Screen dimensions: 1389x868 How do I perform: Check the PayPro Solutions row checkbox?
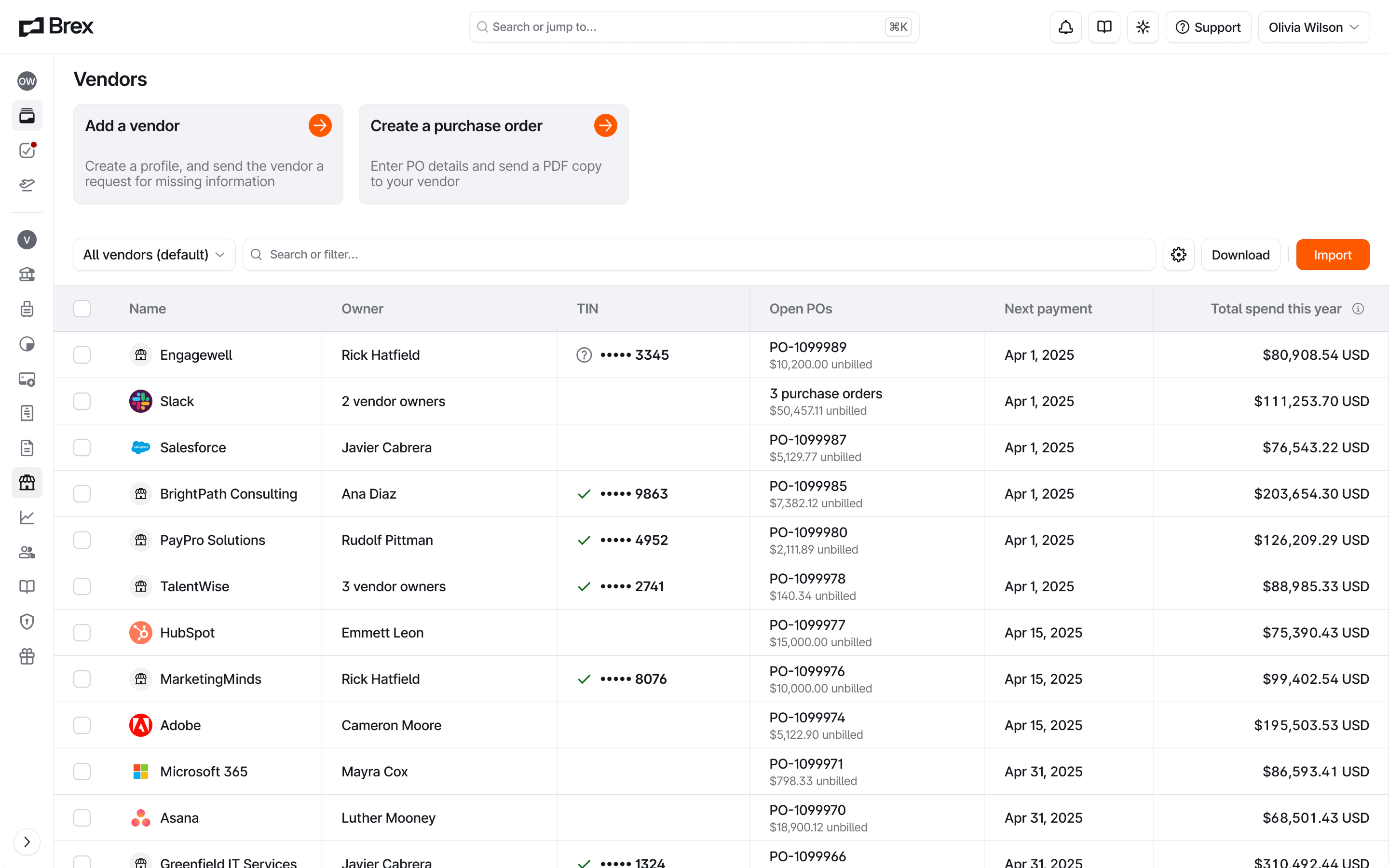82,540
